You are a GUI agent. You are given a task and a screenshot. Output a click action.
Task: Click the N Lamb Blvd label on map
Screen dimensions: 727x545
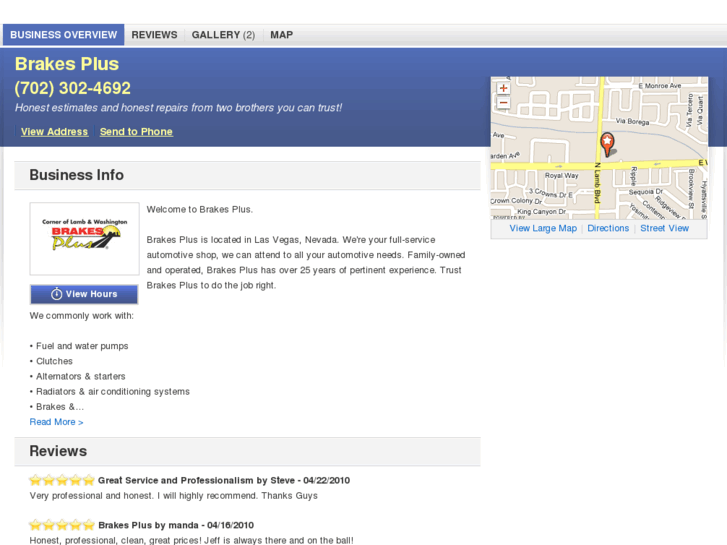(x=597, y=183)
